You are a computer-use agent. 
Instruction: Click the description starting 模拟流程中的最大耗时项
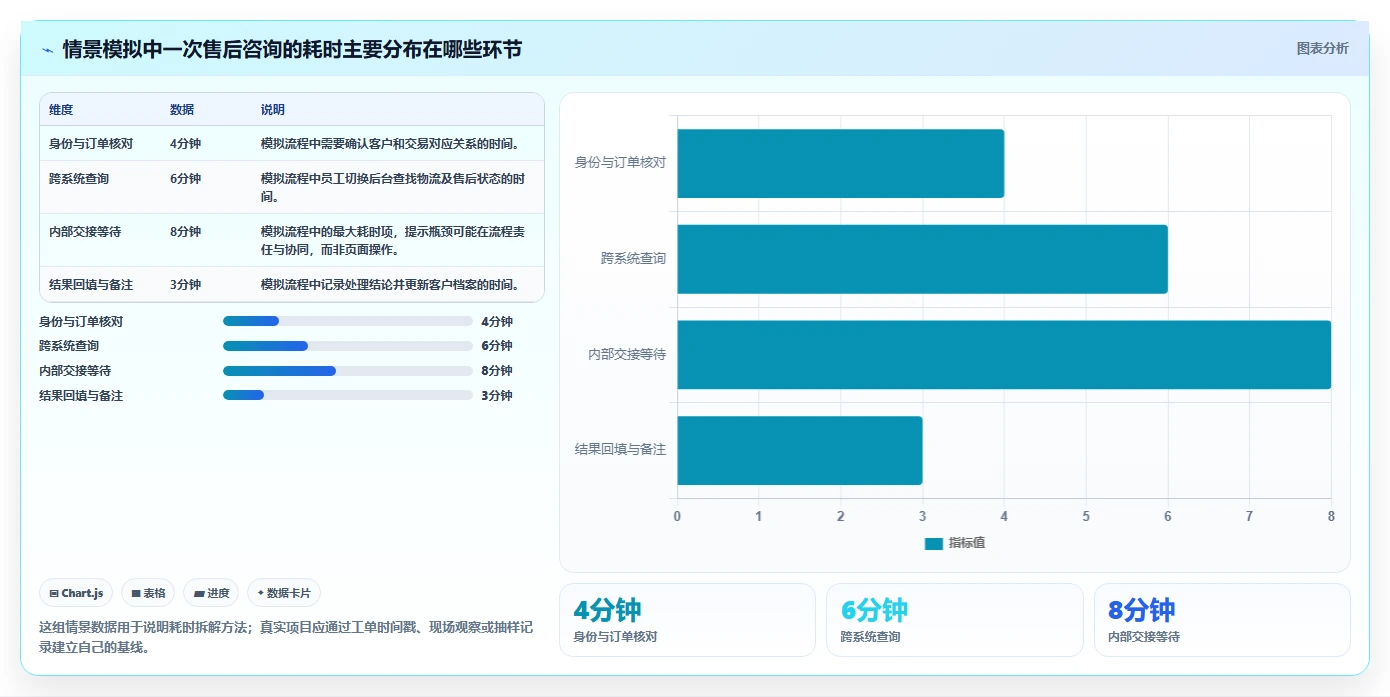tap(393, 240)
